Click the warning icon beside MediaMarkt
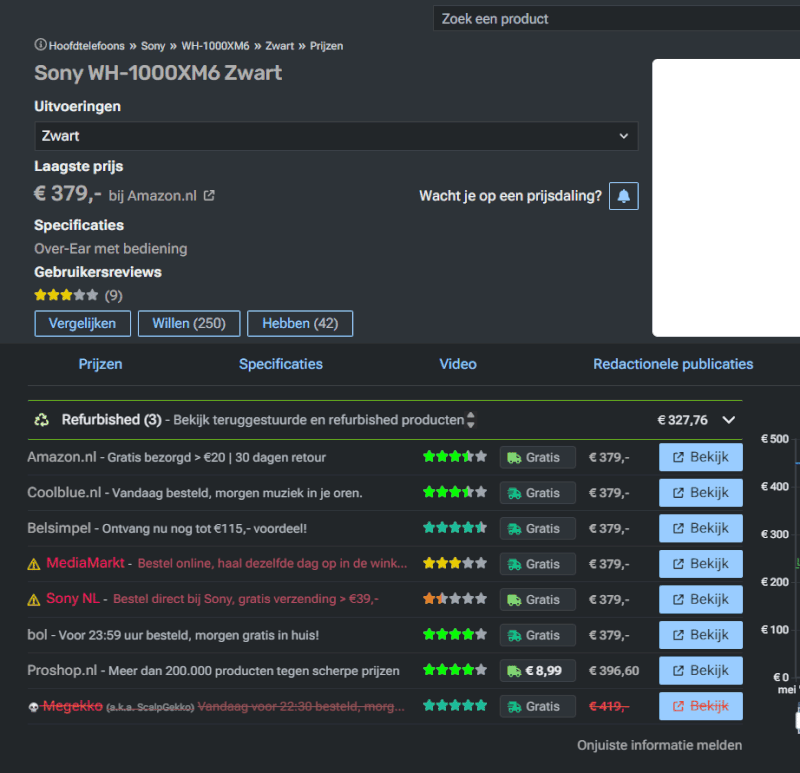 click(34, 564)
